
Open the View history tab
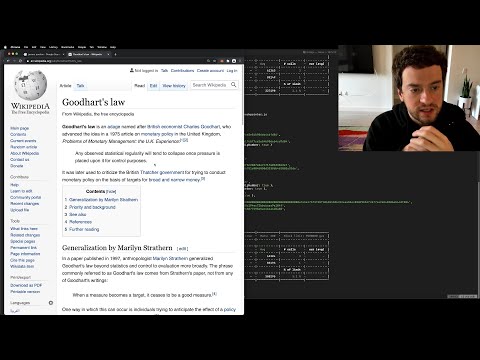(174, 86)
